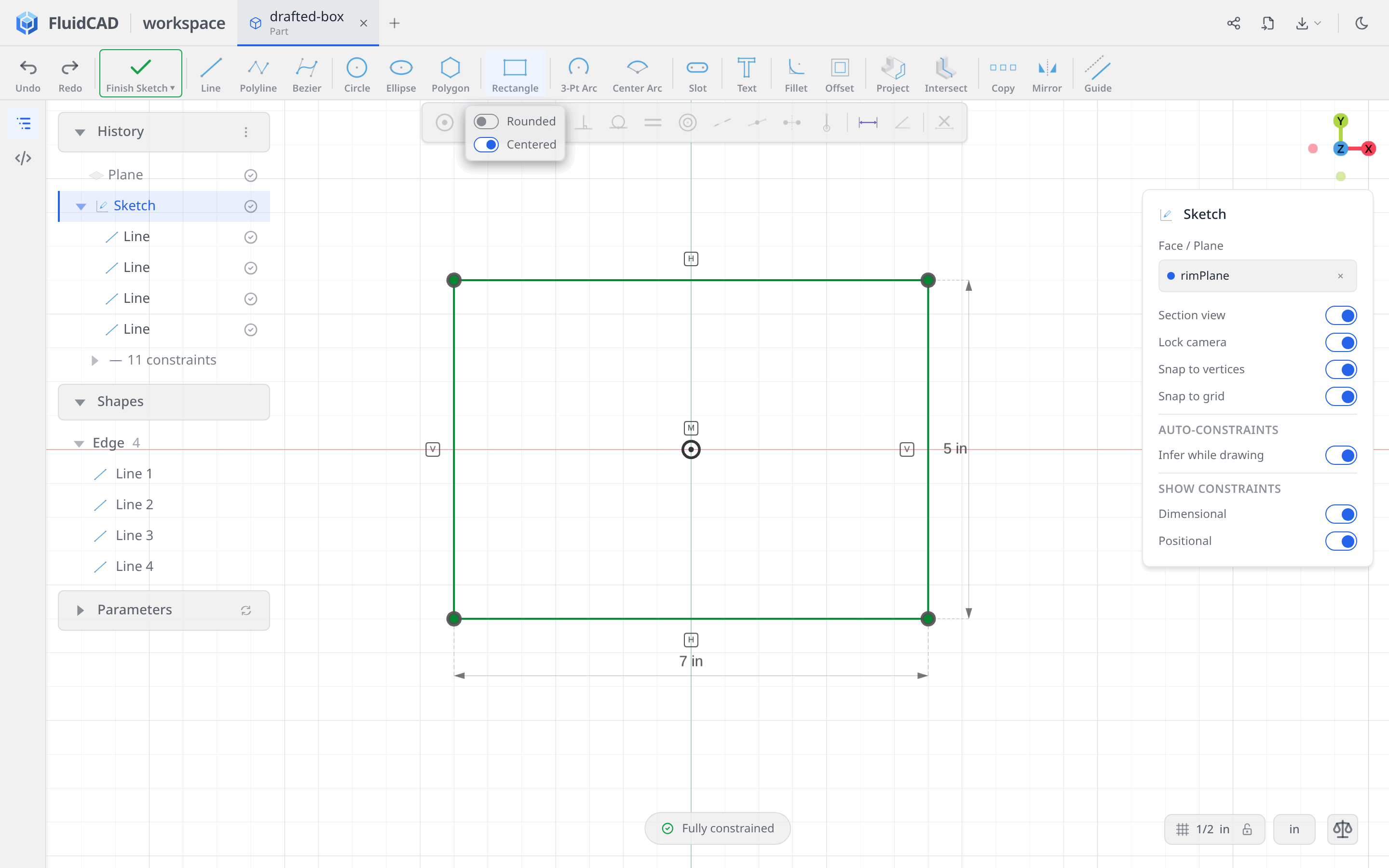Screen dimensions: 1389x868
Task: Turn off Section view
Action: pos(1341,315)
